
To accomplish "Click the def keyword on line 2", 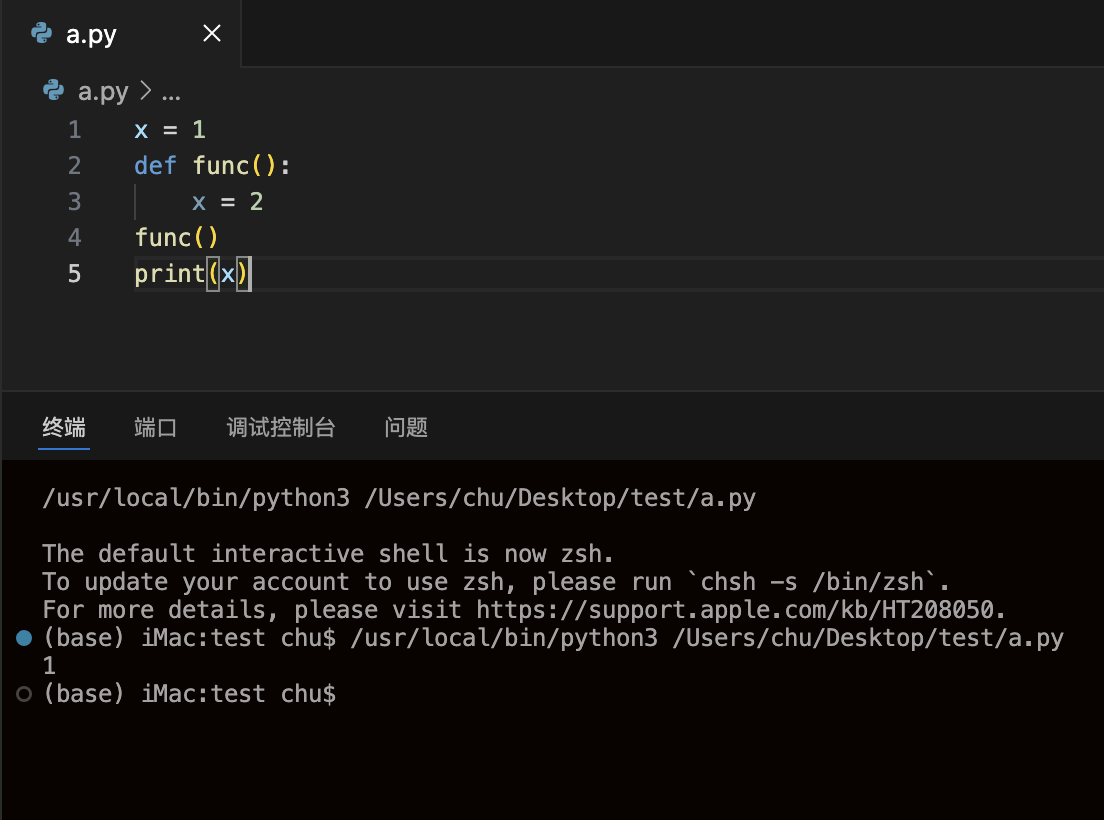I will 155,166.
